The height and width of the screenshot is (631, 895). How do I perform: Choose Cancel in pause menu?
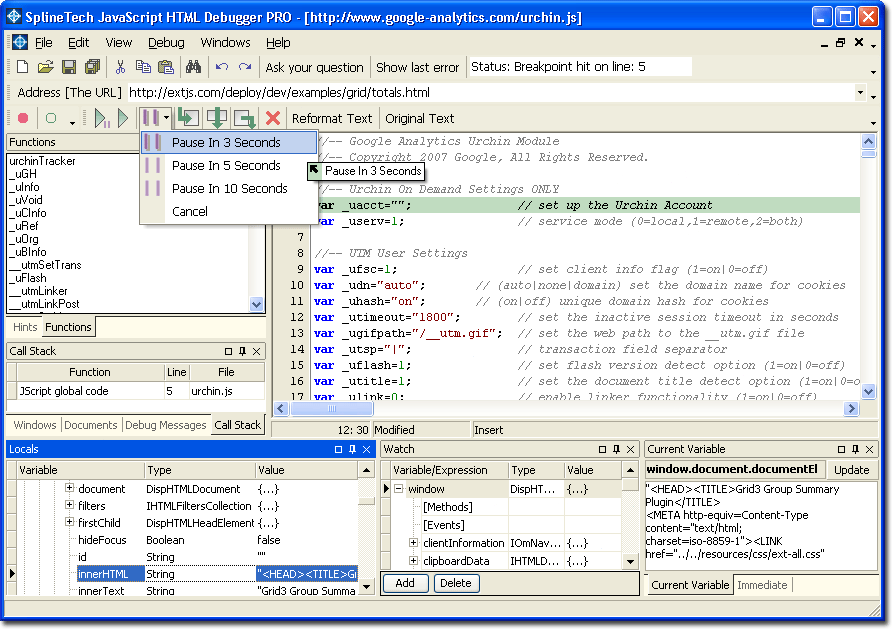tap(228, 212)
